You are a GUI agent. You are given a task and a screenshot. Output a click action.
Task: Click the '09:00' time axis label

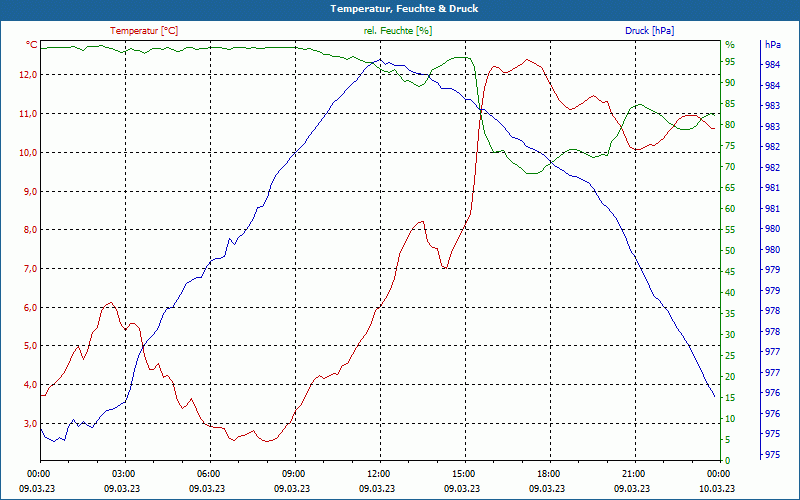click(293, 473)
